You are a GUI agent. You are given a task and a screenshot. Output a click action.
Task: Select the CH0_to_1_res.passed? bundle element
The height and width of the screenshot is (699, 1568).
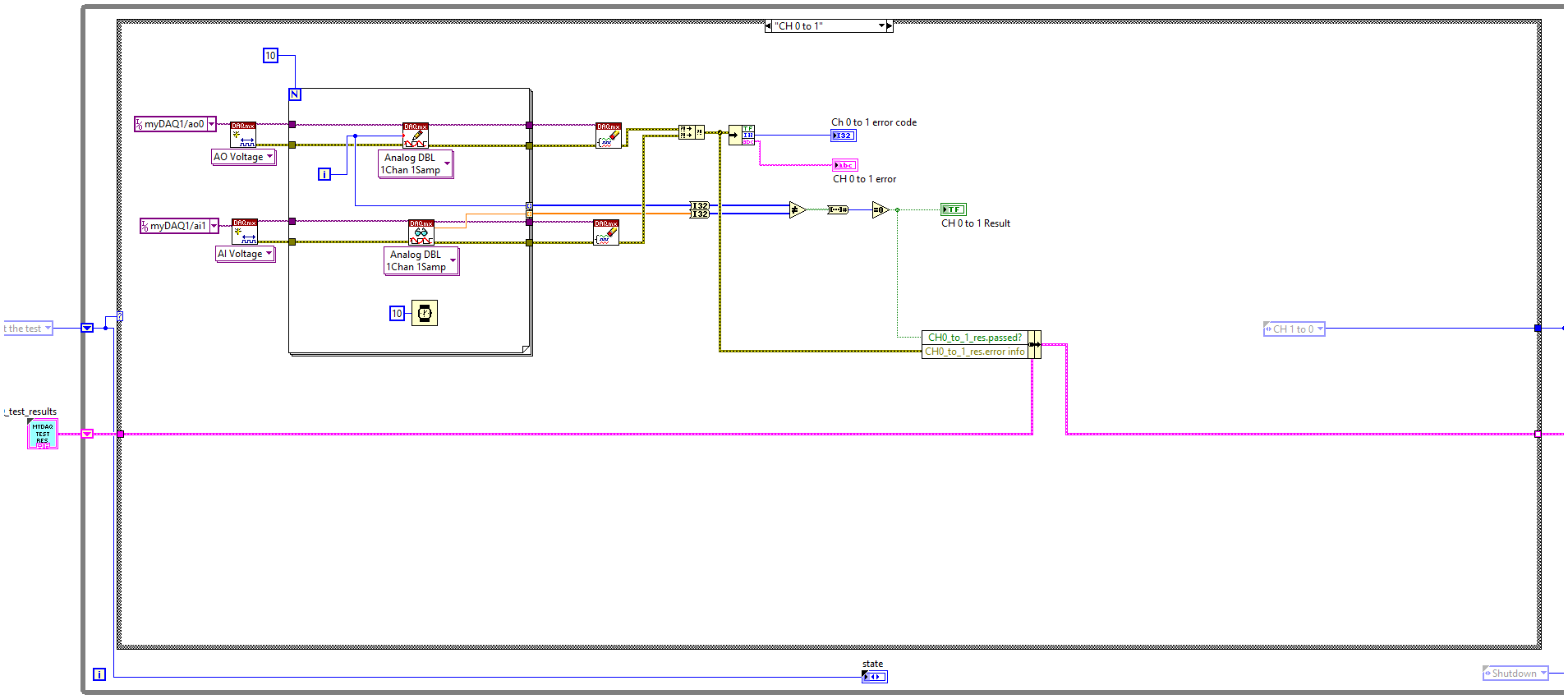[974, 338]
